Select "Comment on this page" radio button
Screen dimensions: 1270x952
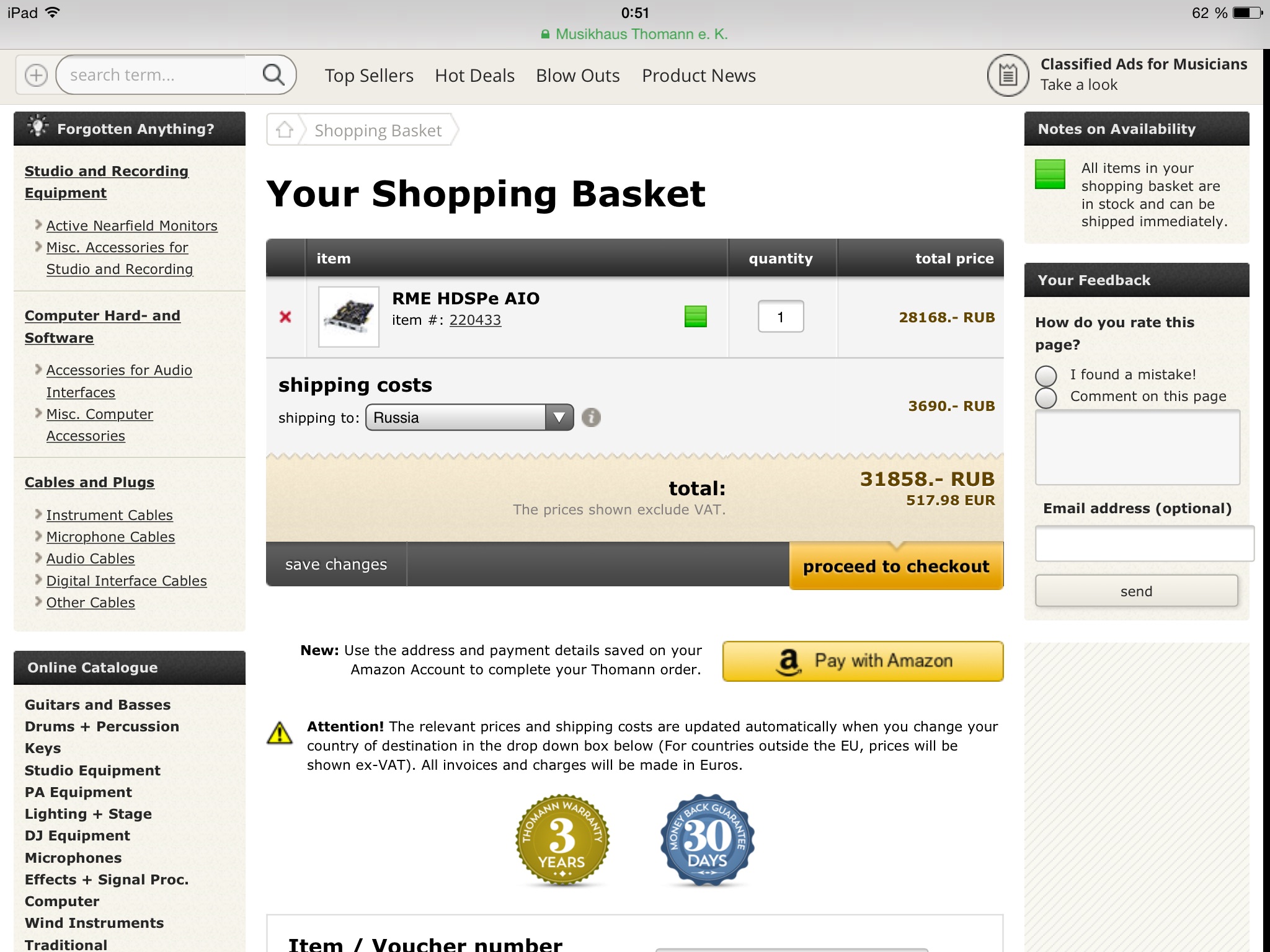pyautogui.click(x=1046, y=397)
